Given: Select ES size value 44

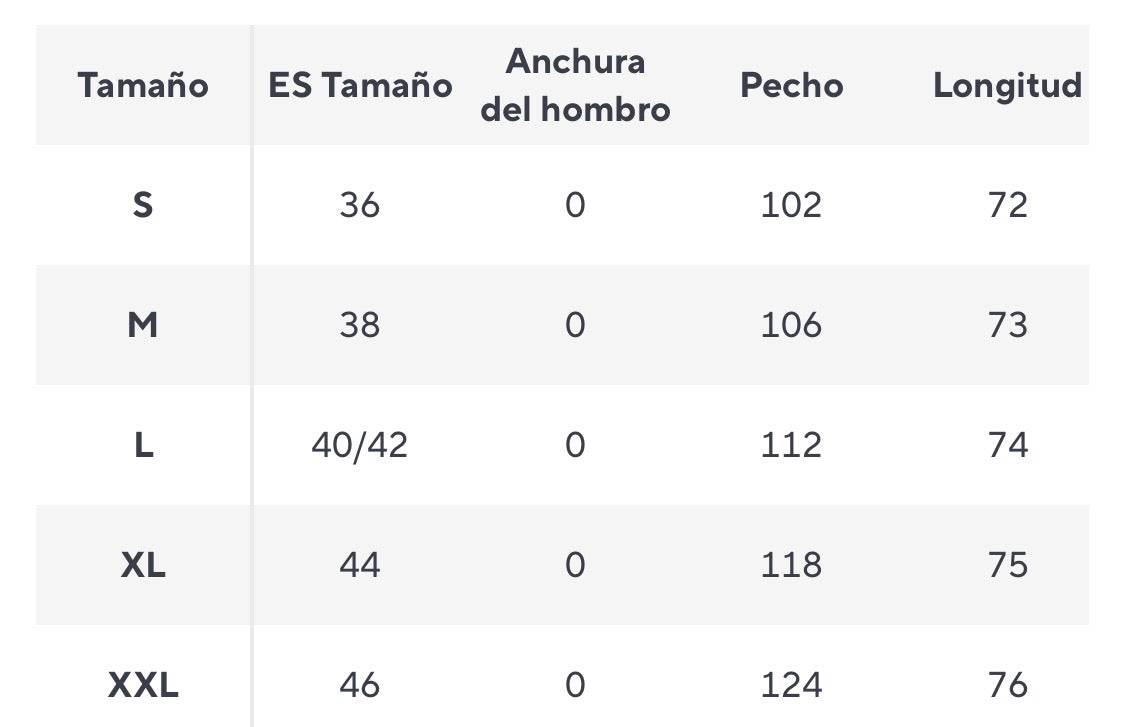Looking at the screenshot, I should (x=360, y=565).
